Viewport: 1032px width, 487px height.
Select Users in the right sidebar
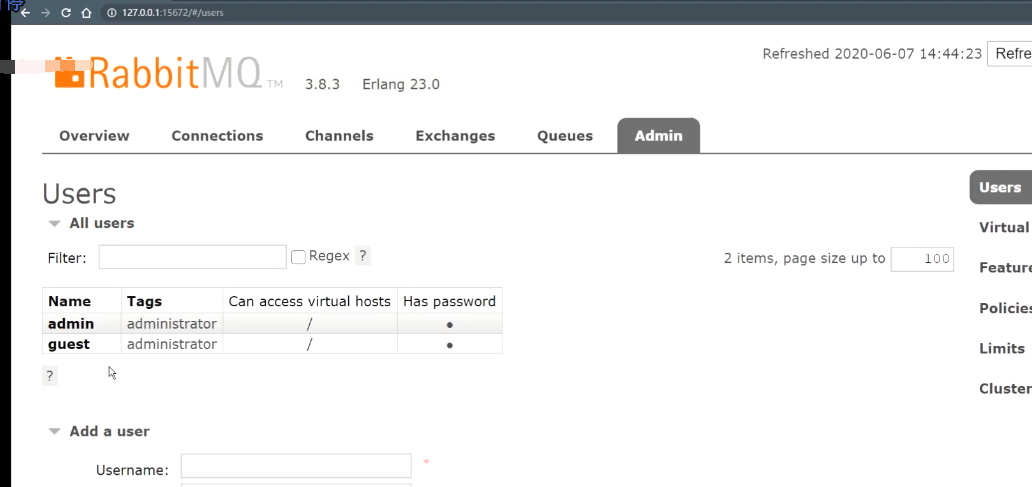1000,188
